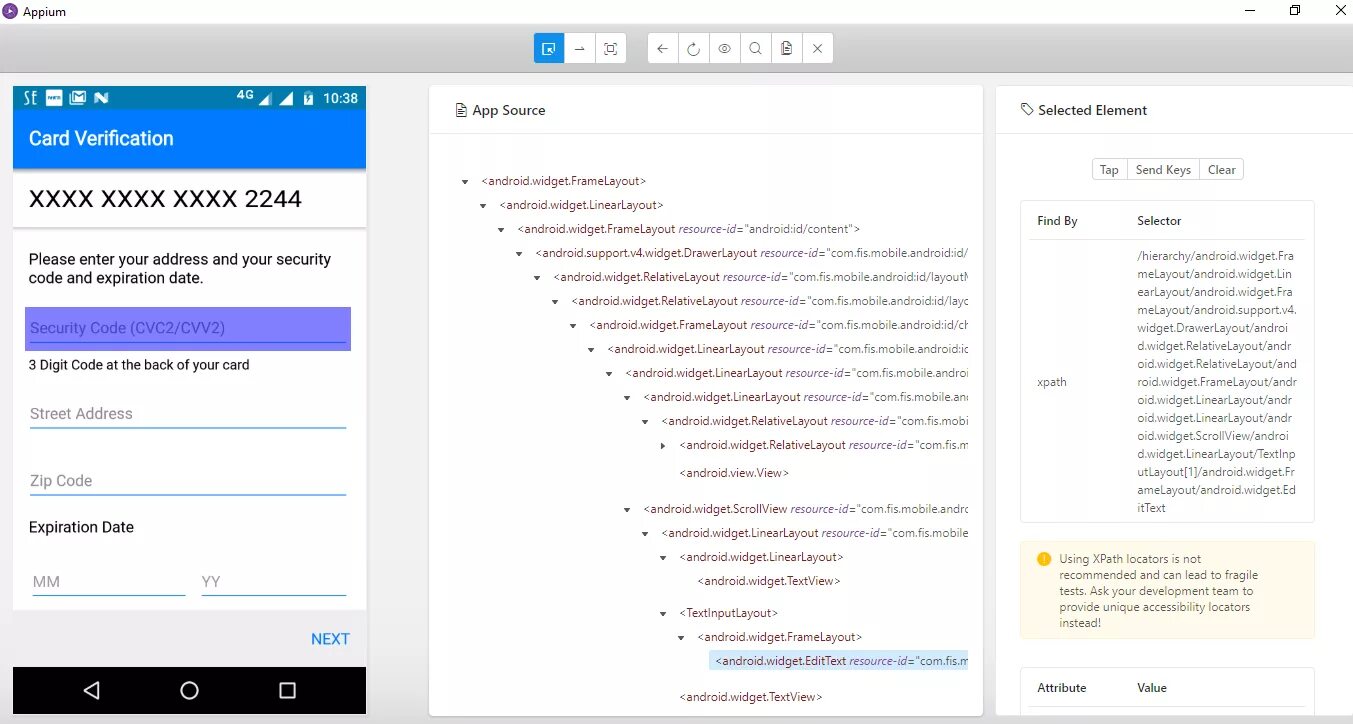Click the XPath warning icon
Screen dimensions: 1353x724
point(1044,559)
